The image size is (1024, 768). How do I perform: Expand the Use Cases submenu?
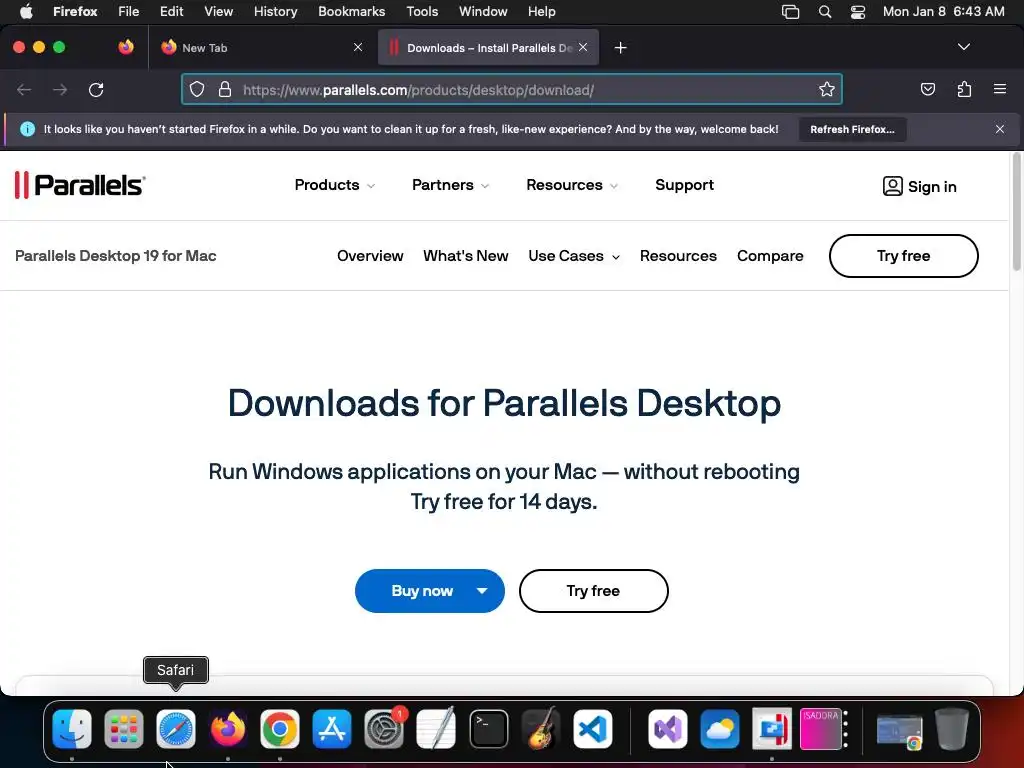tap(573, 256)
